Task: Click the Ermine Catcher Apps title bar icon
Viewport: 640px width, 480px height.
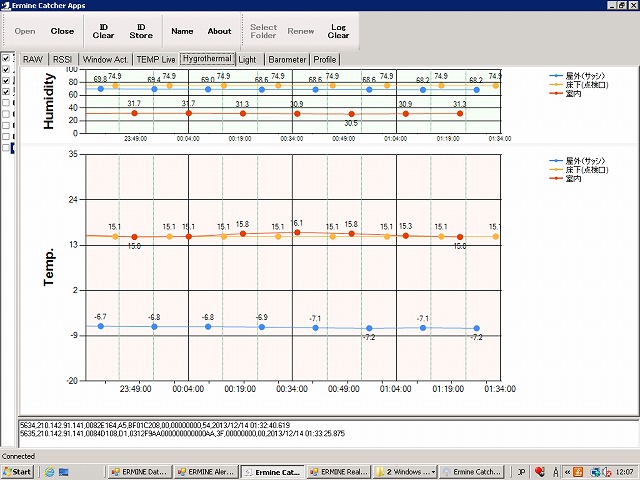Action: point(7,6)
